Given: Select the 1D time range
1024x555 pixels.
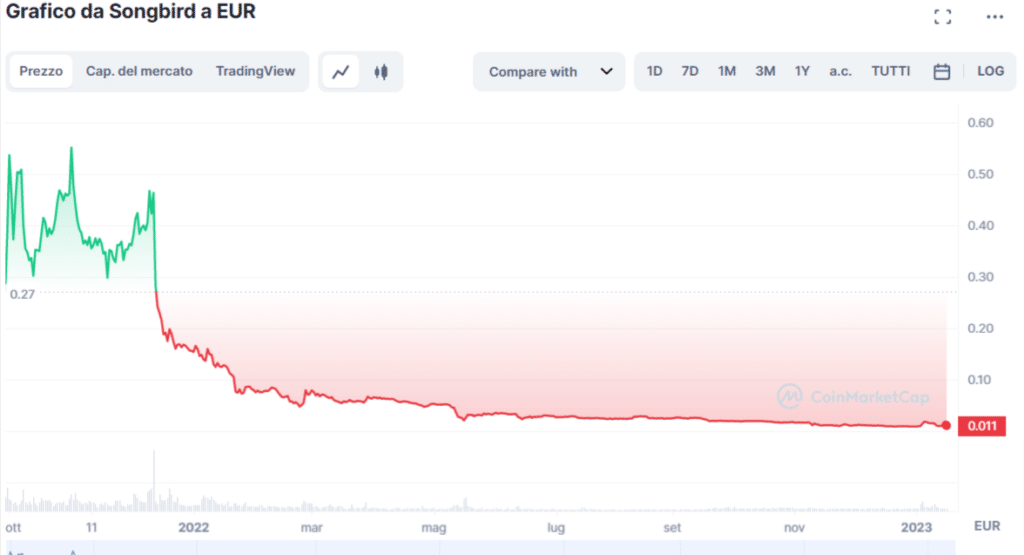Looking at the screenshot, I should [654, 71].
